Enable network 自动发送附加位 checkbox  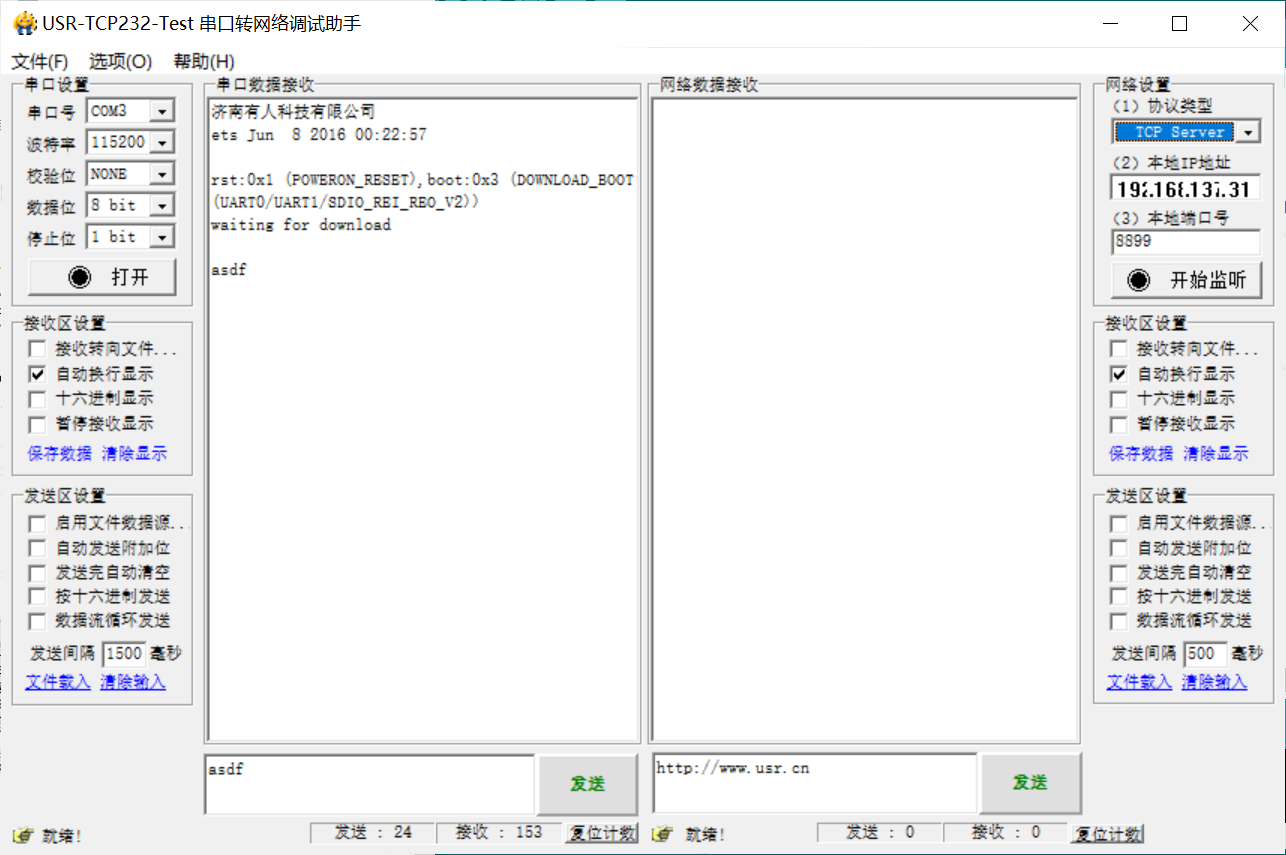pos(1119,548)
